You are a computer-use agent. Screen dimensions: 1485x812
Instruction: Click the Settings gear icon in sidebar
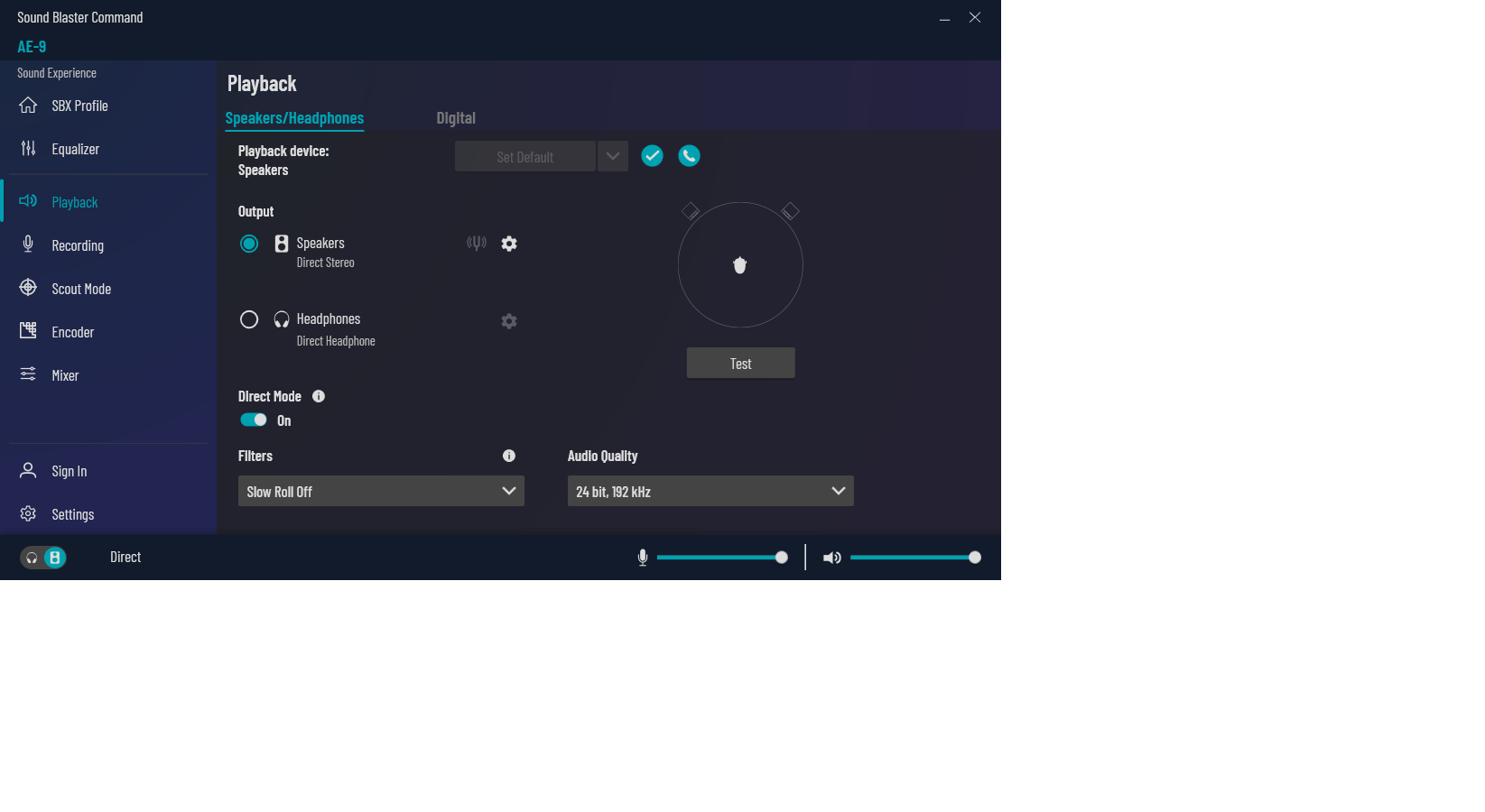pos(28,513)
